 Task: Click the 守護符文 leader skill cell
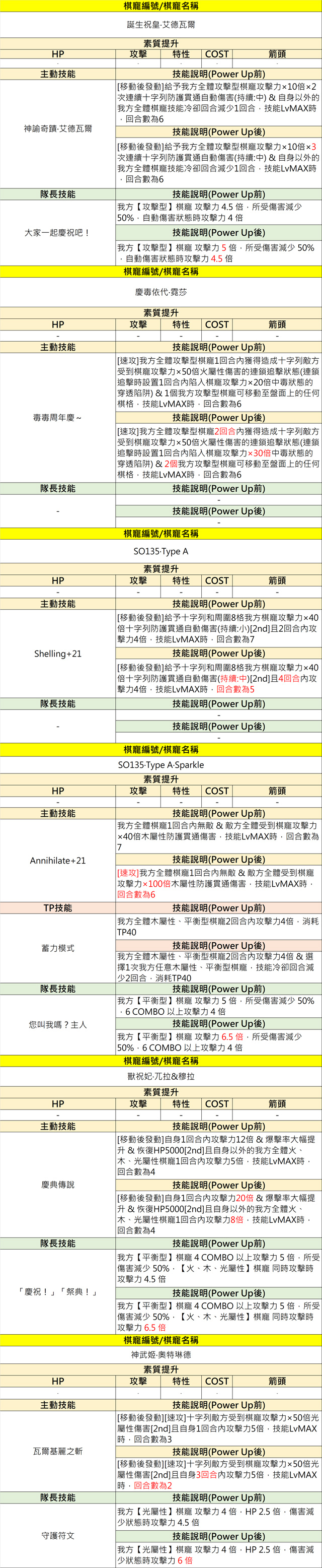[x=58, y=1536]
